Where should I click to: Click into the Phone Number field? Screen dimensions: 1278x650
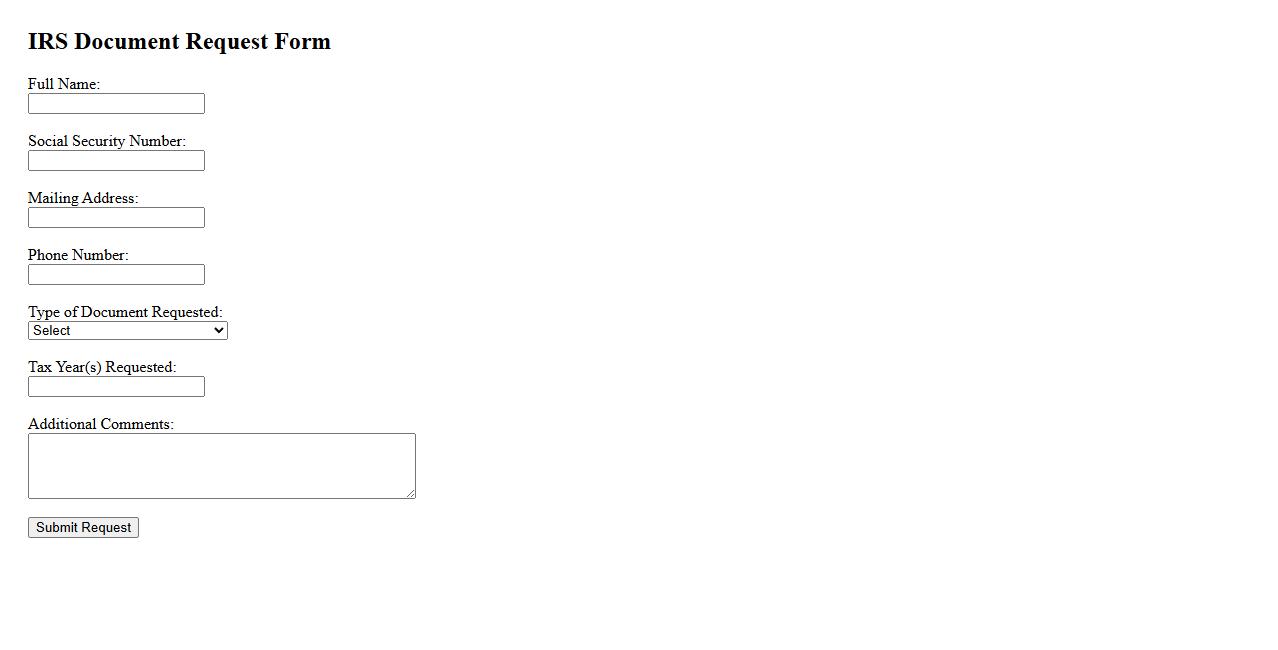click(116, 275)
